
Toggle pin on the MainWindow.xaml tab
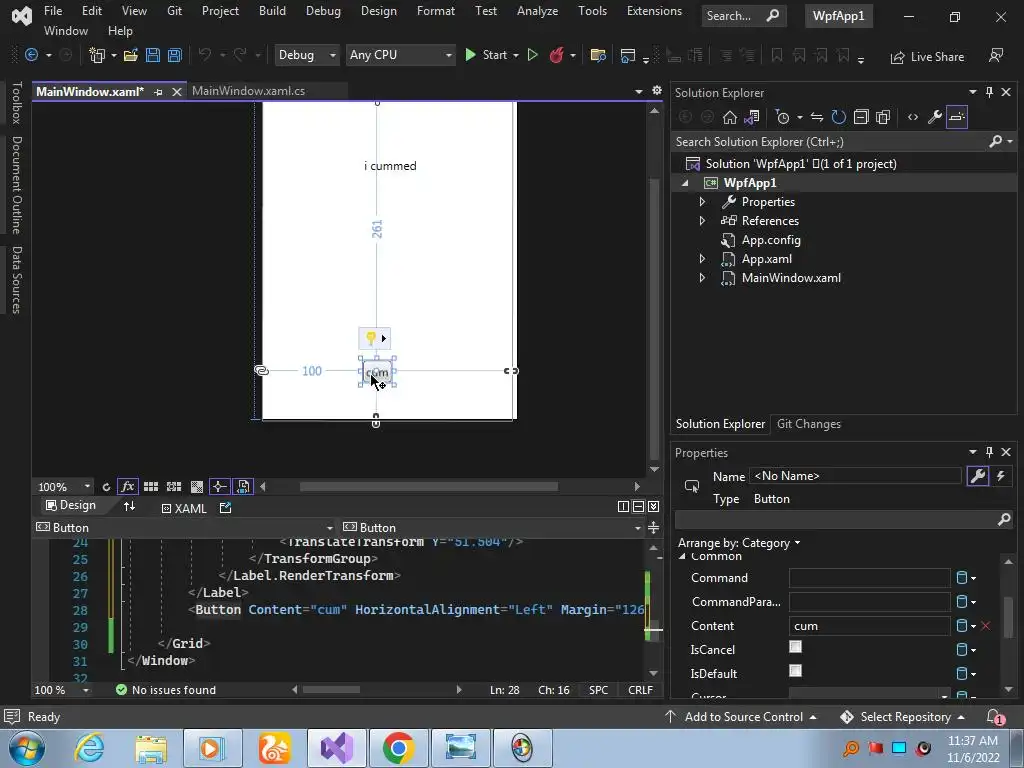158,92
